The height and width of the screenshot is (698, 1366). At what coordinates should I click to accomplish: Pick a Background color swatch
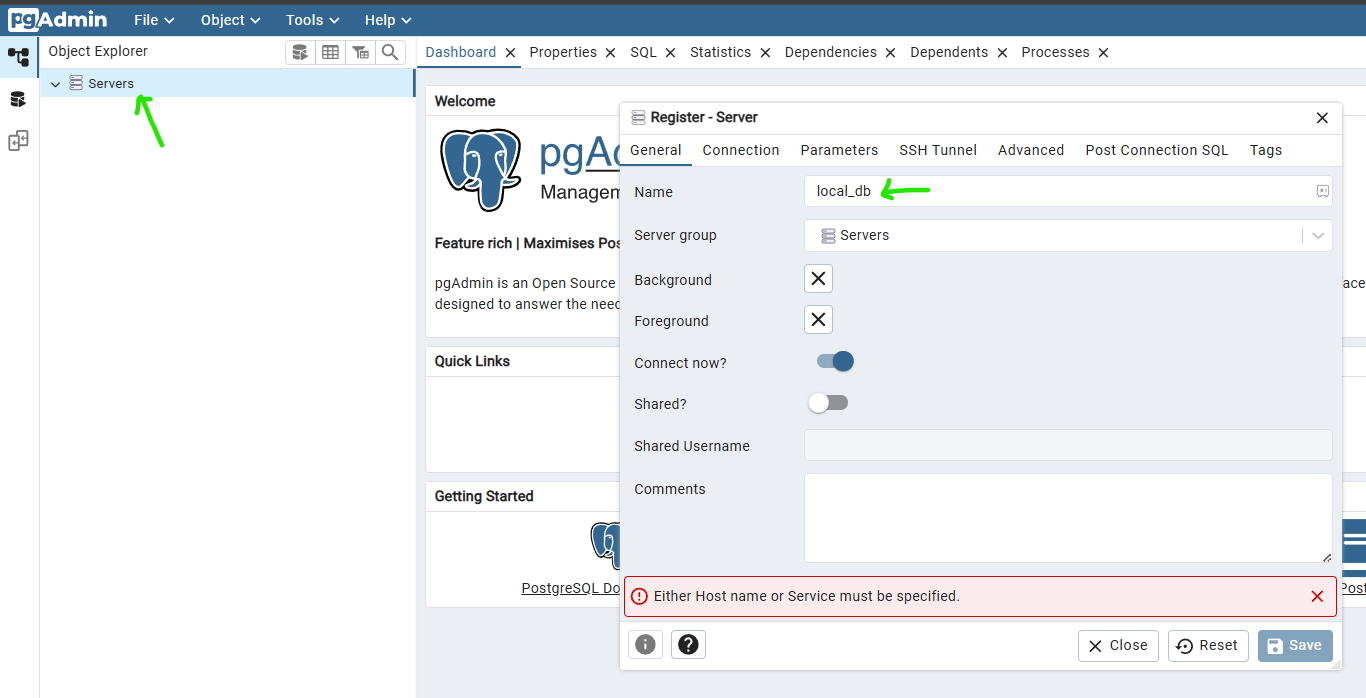pos(818,278)
